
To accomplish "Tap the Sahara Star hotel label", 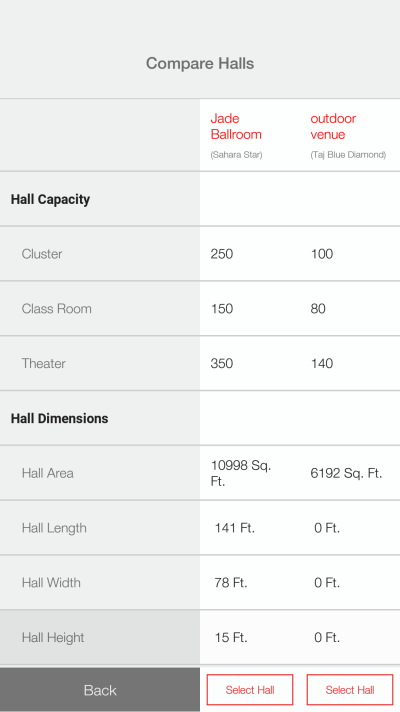I will click(236, 155).
